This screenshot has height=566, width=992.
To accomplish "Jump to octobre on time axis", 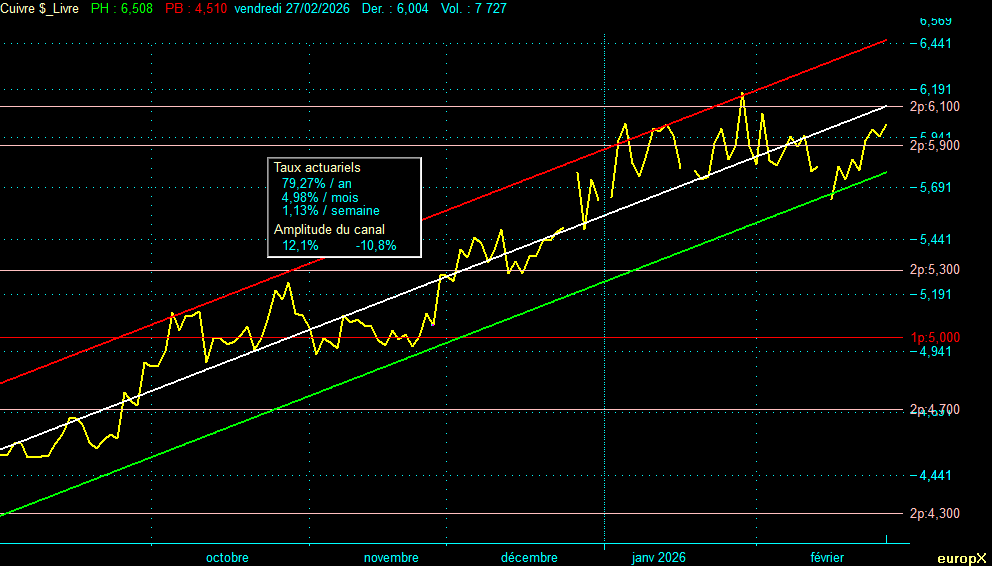I will [x=227, y=557].
